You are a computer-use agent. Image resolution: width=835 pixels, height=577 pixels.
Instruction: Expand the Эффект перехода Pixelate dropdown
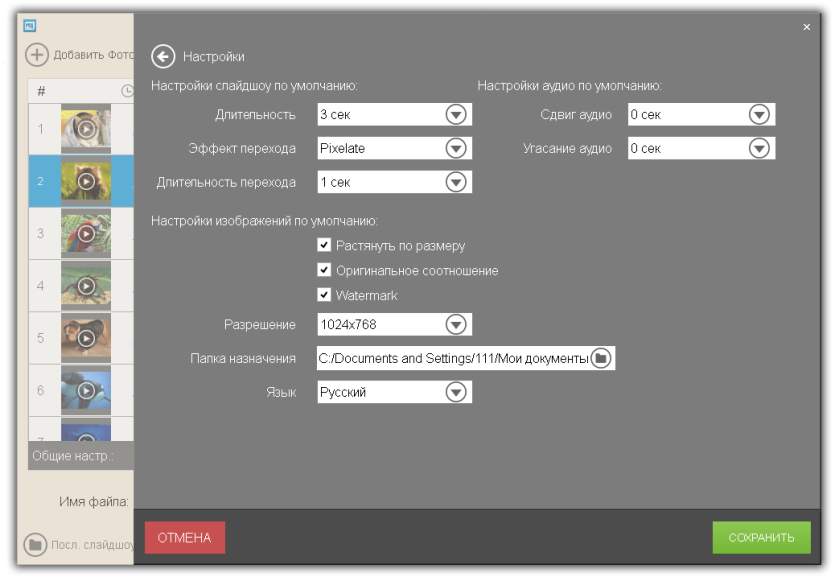click(x=456, y=149)
